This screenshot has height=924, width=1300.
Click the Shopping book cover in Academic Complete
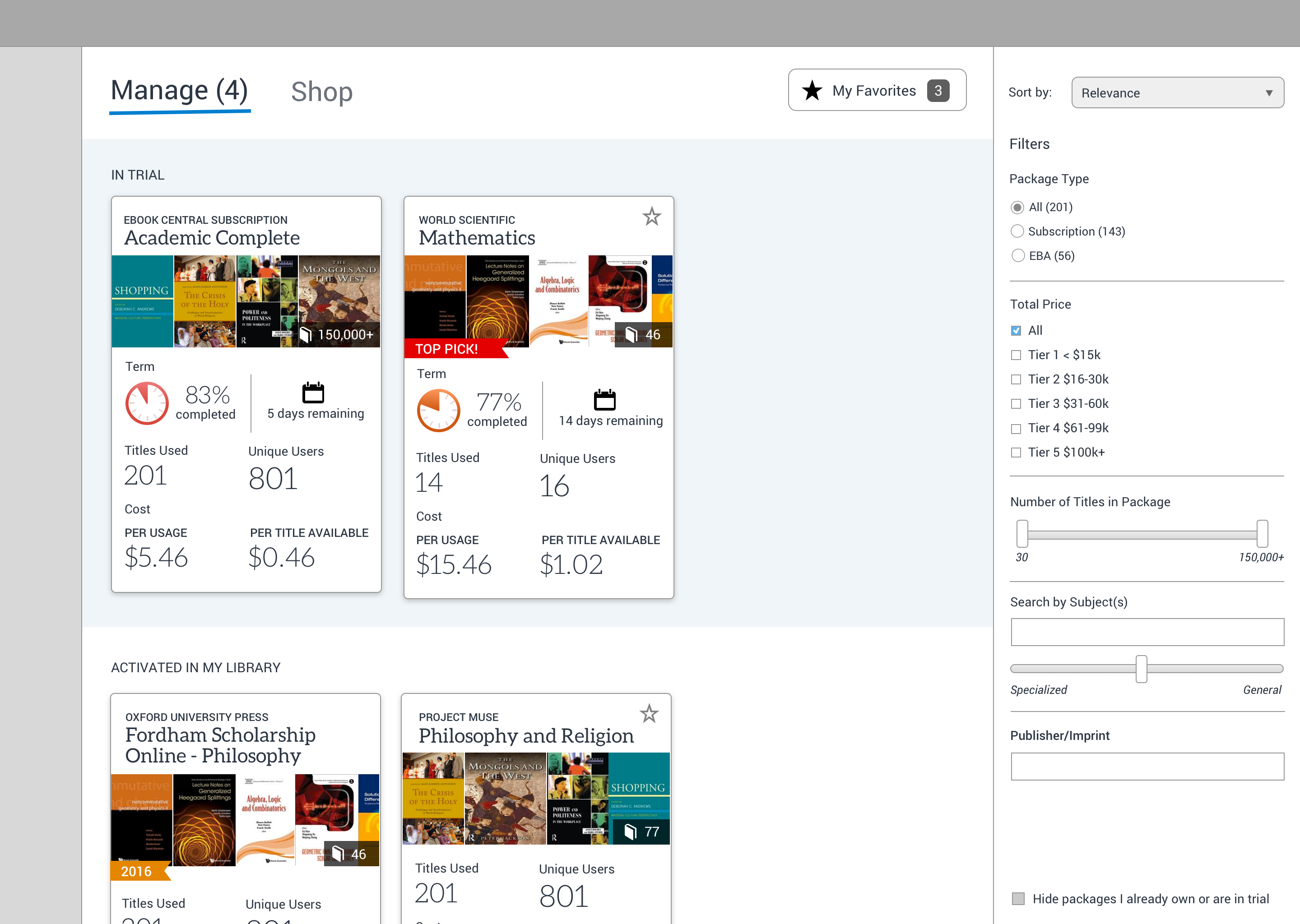142,301
